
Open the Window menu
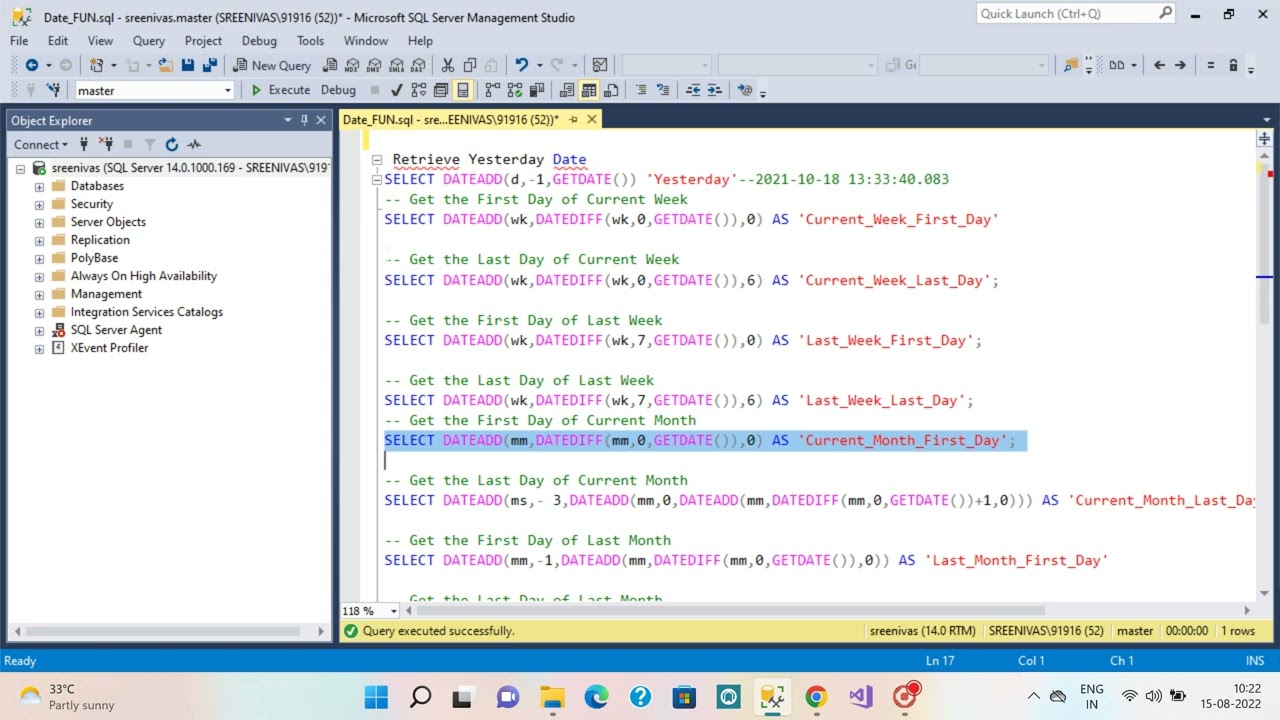coord(366,41)
